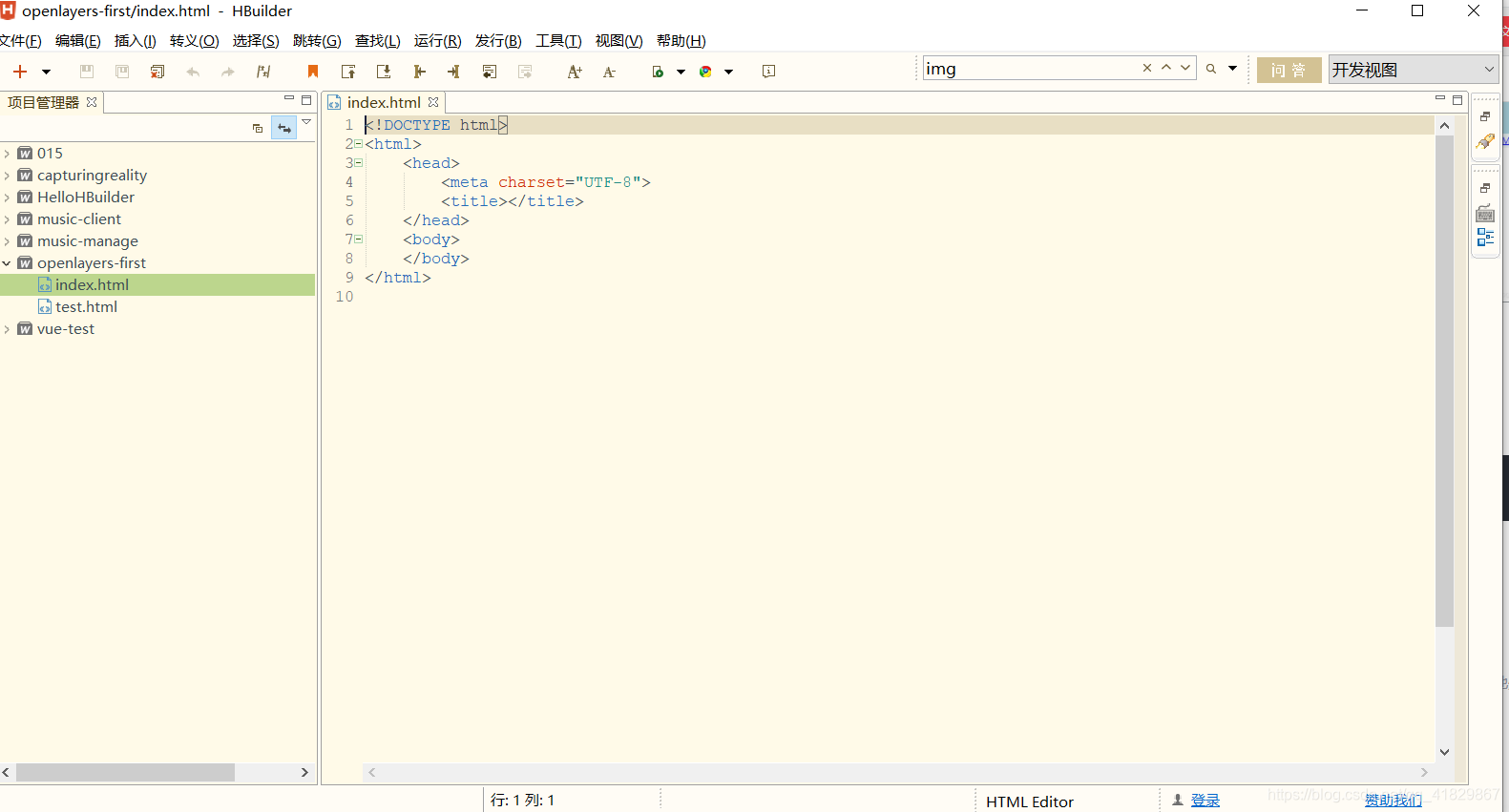
Task: Open the 开发视图 view combo box
Action: [1414, 70]
